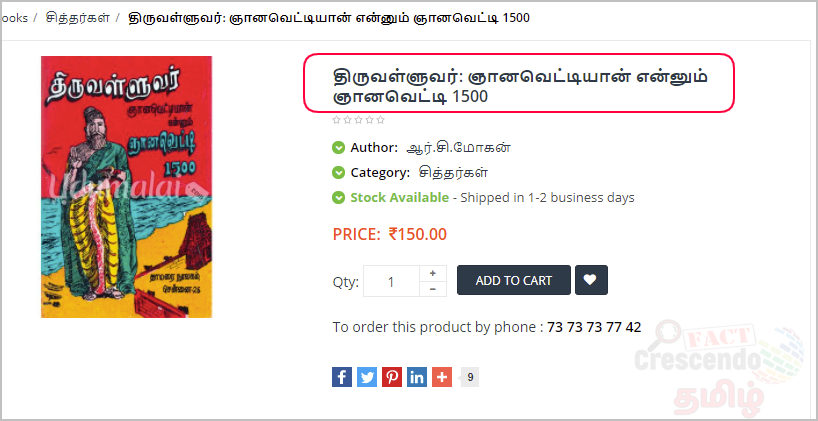Enlarge the Thiruvalluvar book cover image
This screenshot has height=421, width=818.
(x=126, y=187)
